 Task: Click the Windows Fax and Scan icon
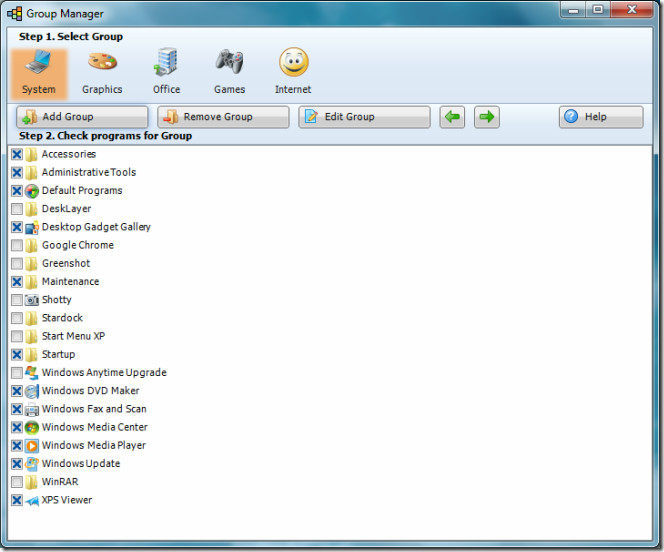point(31,409)
